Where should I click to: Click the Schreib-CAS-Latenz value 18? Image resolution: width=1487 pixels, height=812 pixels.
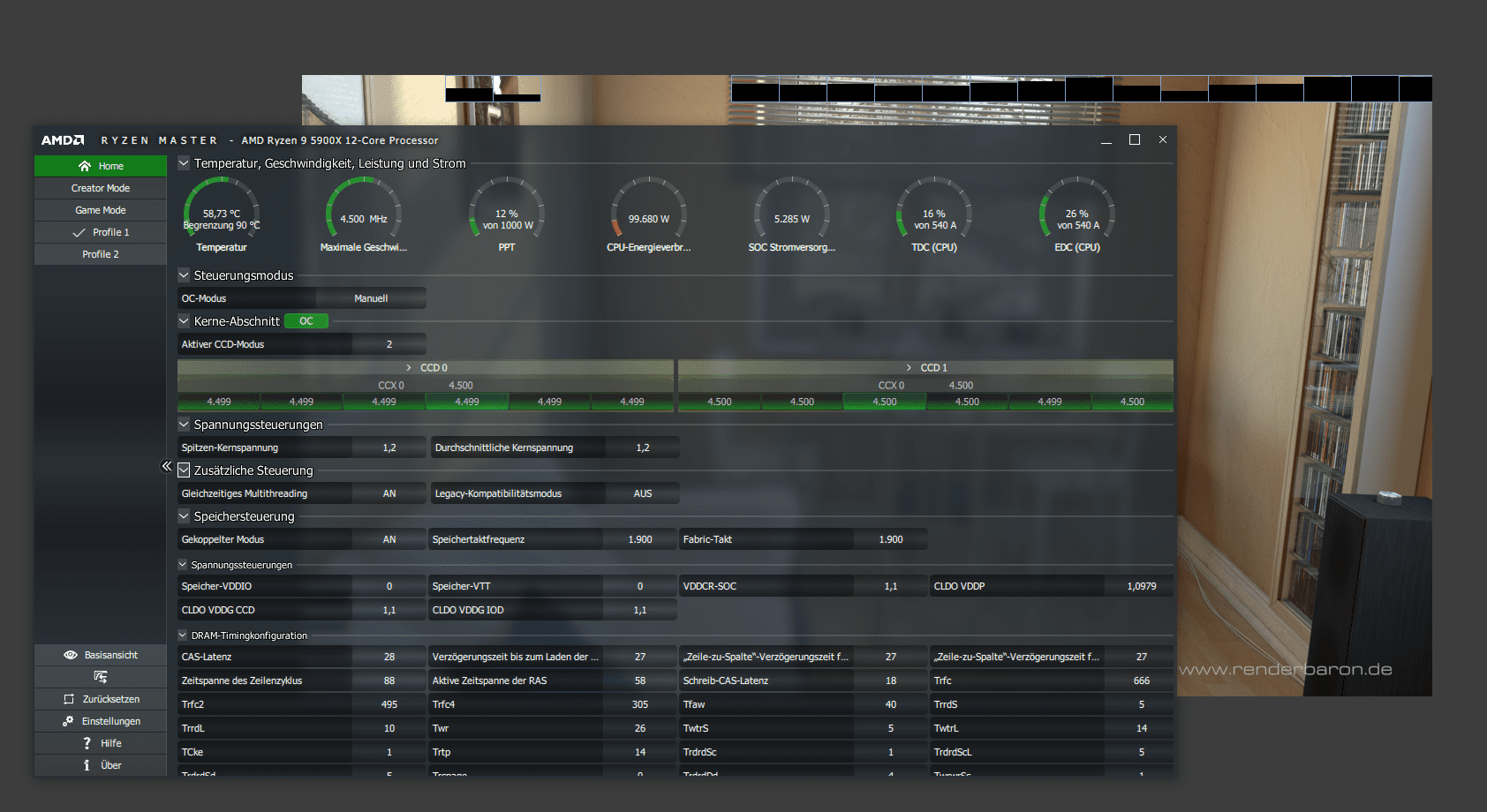pyautogui.click(x=891, y=680)
